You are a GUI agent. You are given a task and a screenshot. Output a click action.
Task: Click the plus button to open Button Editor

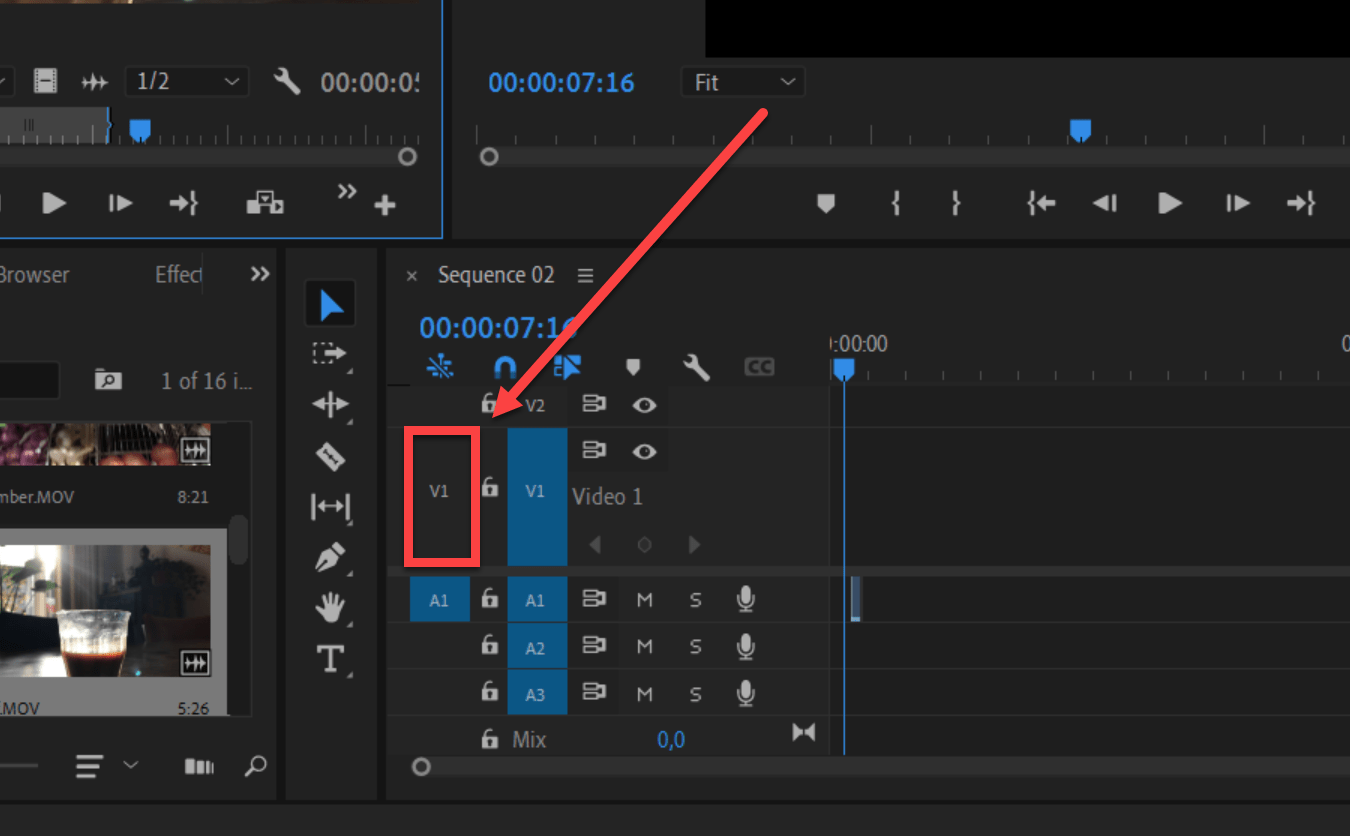click(385, 203)
